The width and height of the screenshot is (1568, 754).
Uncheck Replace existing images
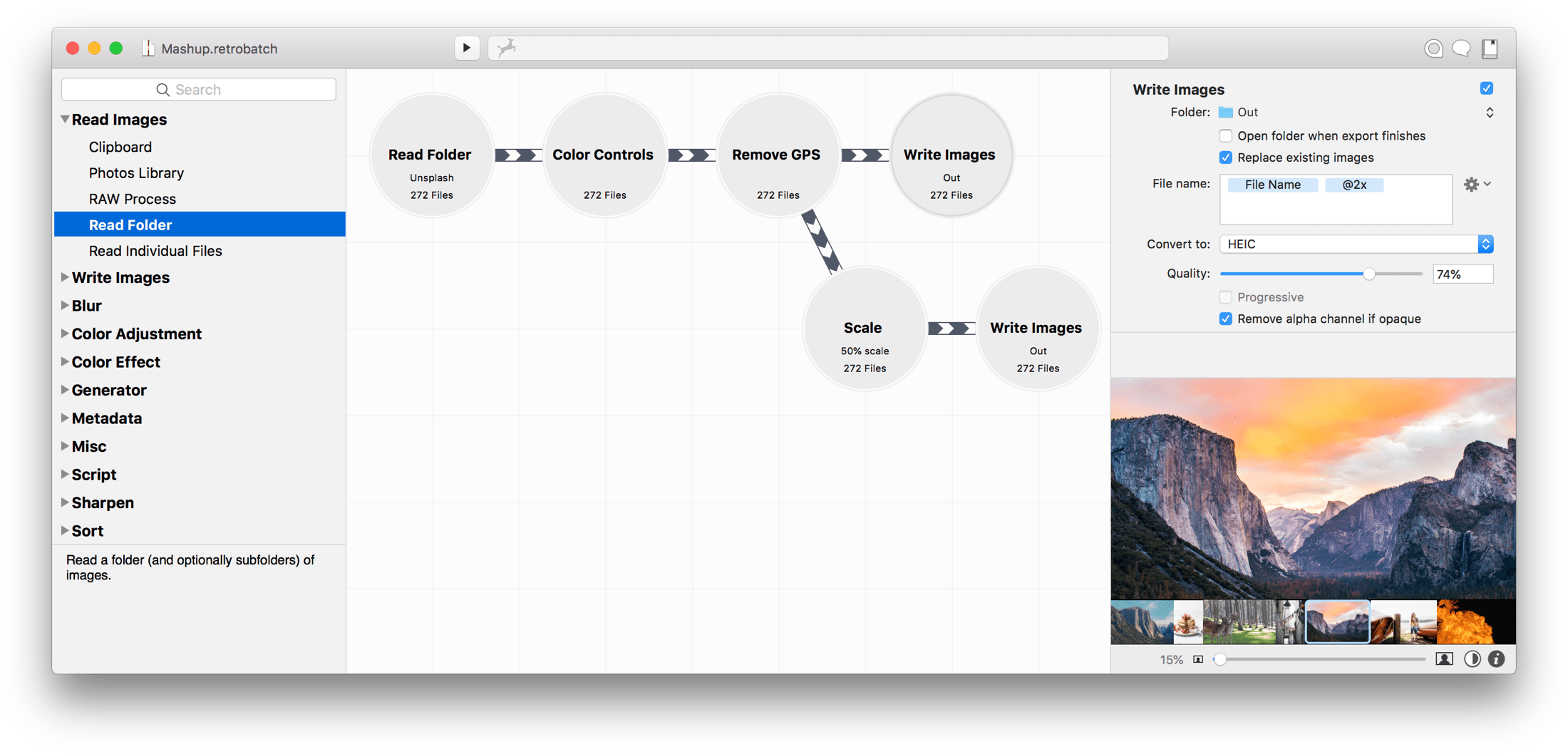click(1226, 157)
